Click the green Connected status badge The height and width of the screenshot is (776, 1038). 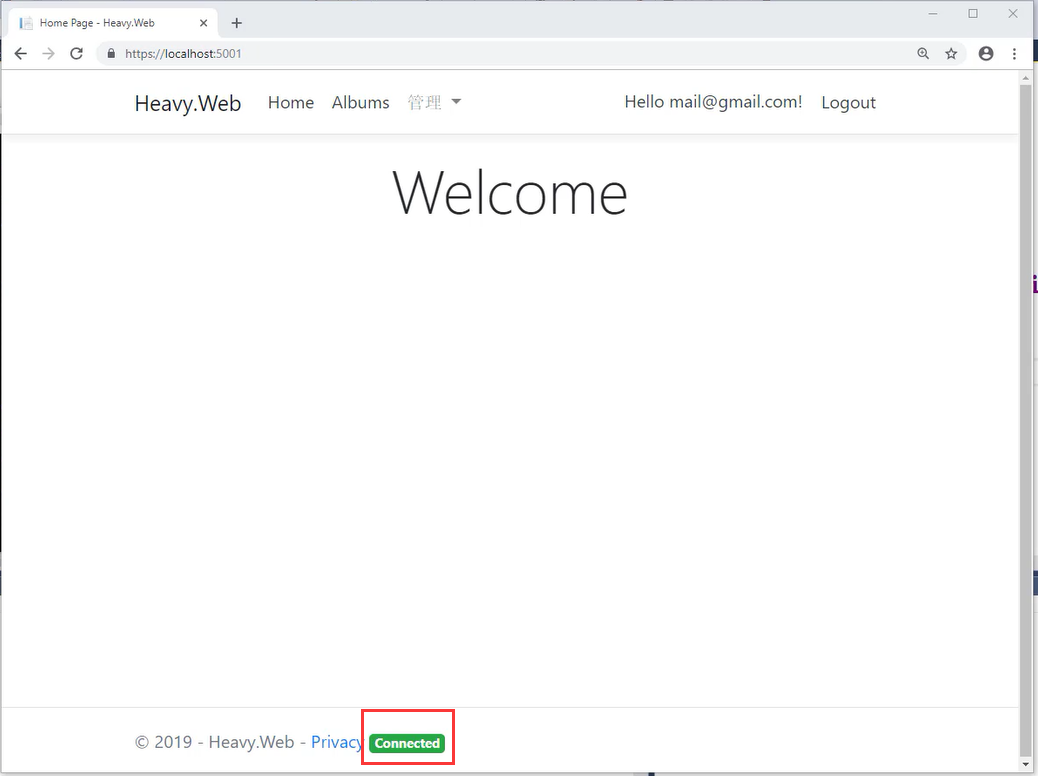click(407, 743)
